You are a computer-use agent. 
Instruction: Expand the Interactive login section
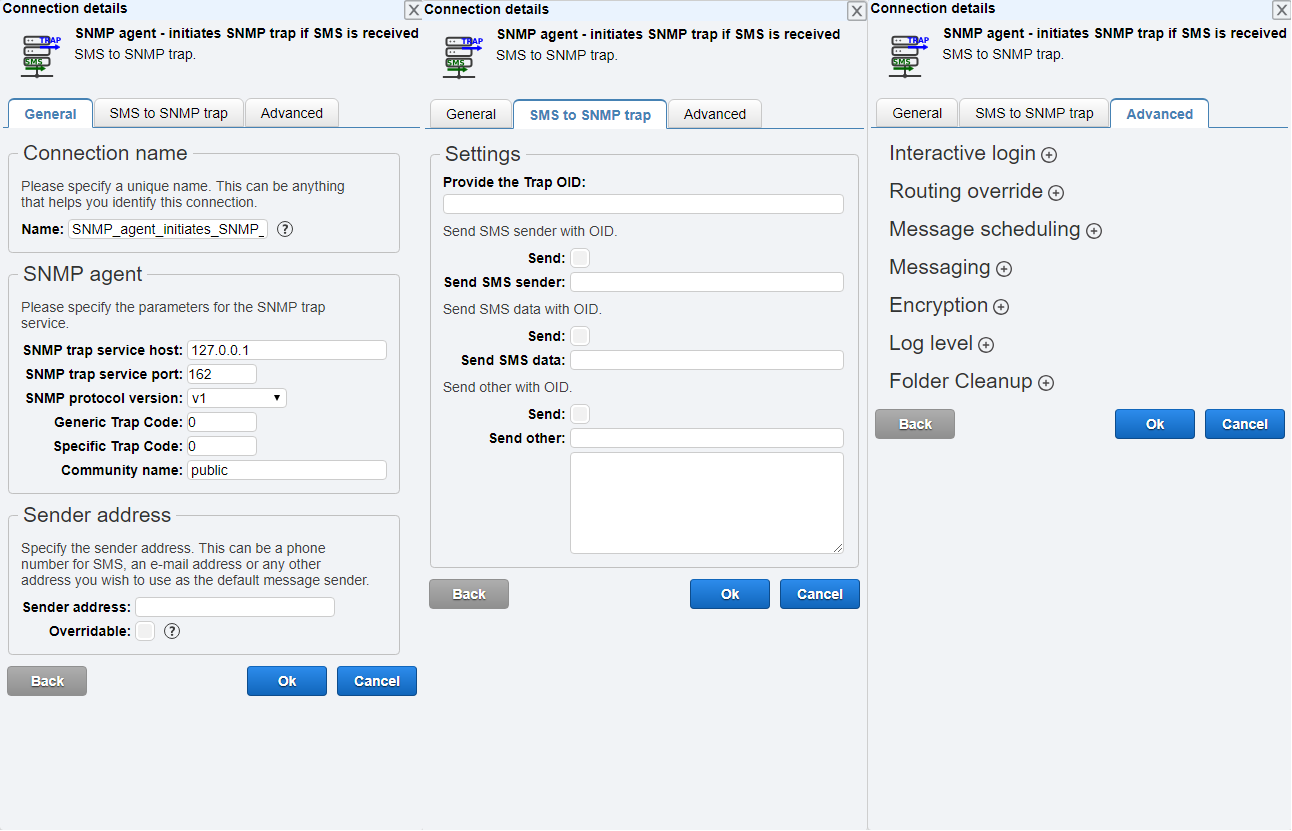tap(1048, 155)
